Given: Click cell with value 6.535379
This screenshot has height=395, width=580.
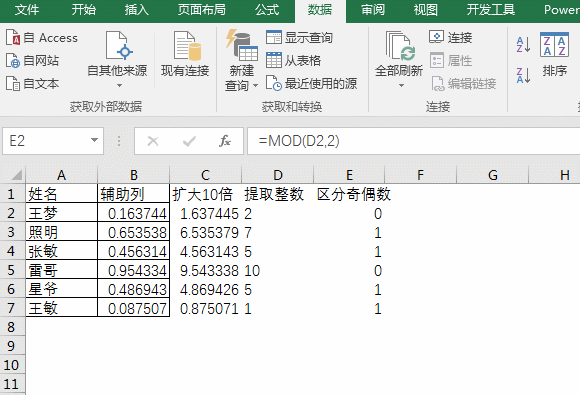Looking at the screenshot, I should (205, 232).
